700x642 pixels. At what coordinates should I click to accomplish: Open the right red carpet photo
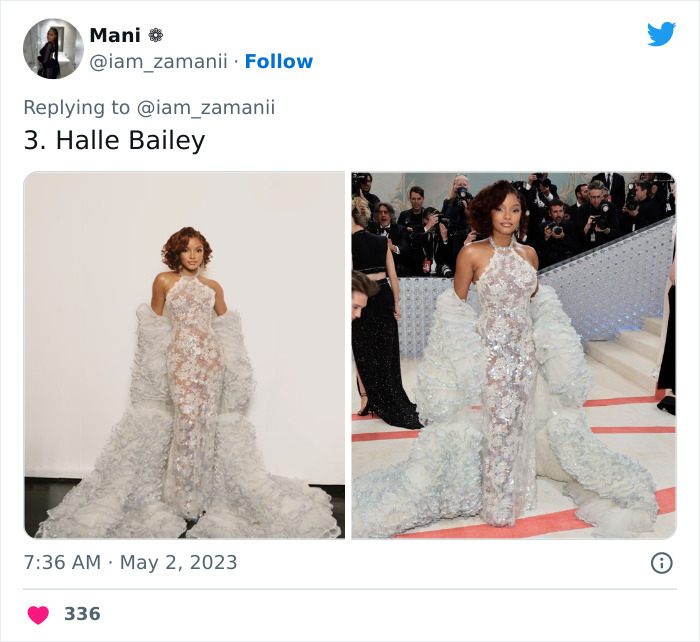(513, 355)
